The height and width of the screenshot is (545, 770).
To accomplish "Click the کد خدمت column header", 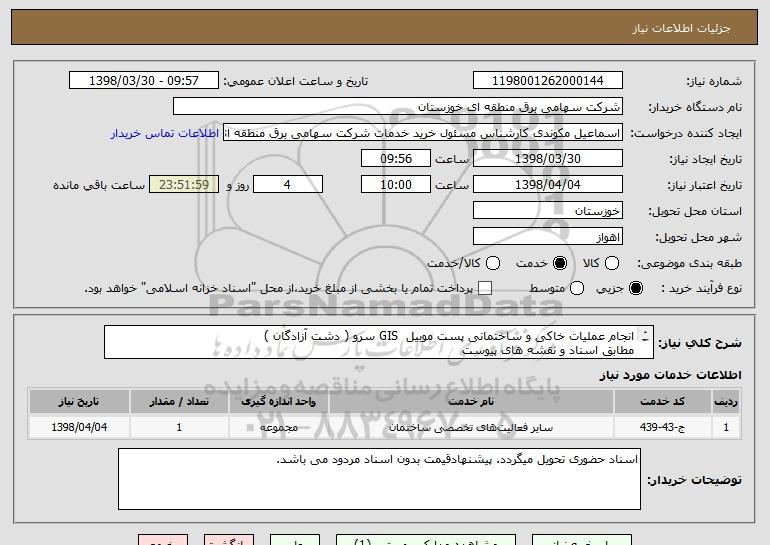I will coord(662,402).
